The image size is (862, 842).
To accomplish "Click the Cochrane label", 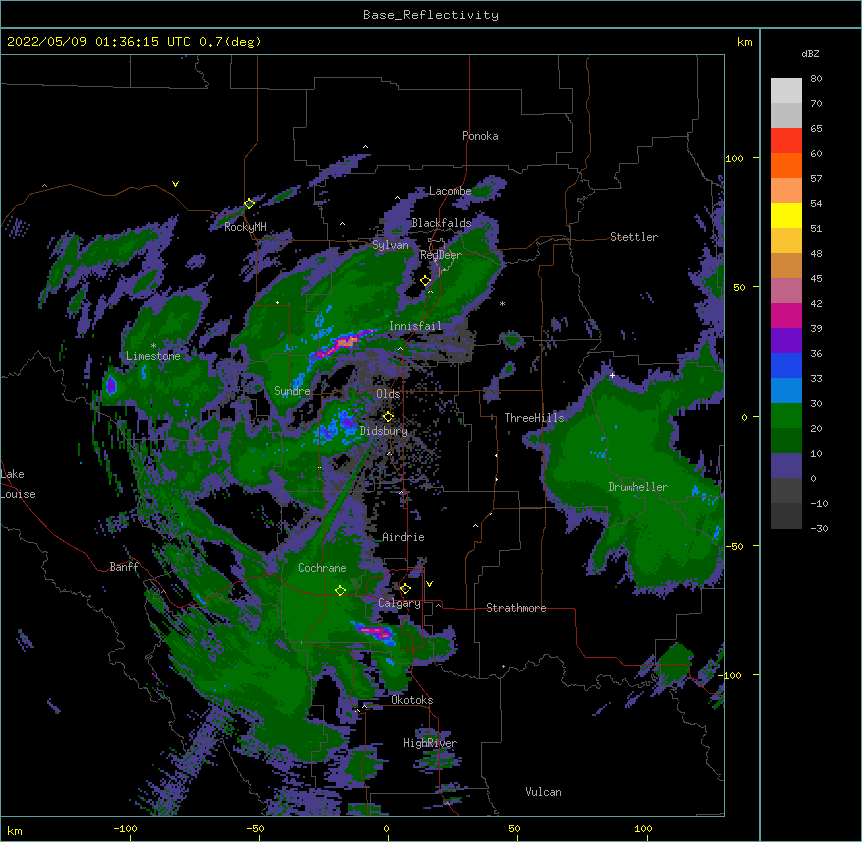I will 322,568.
